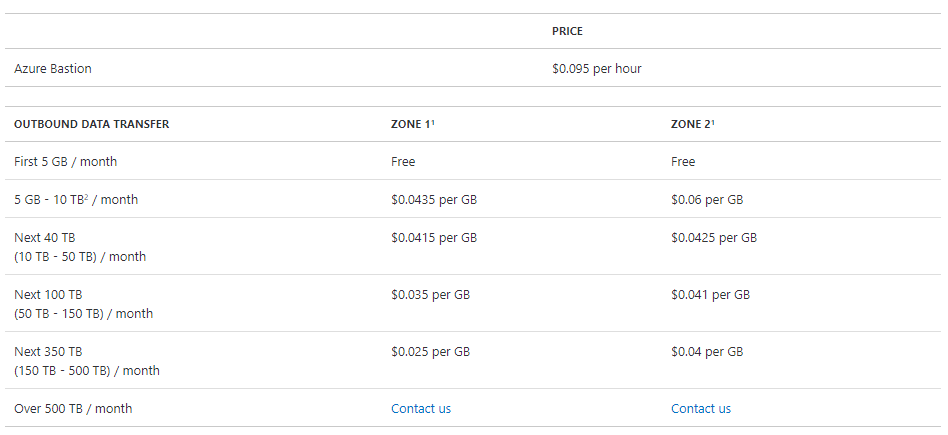948x435 pixels.
Task: Click the Azure Bastion row label
Action: click(53, 69)
